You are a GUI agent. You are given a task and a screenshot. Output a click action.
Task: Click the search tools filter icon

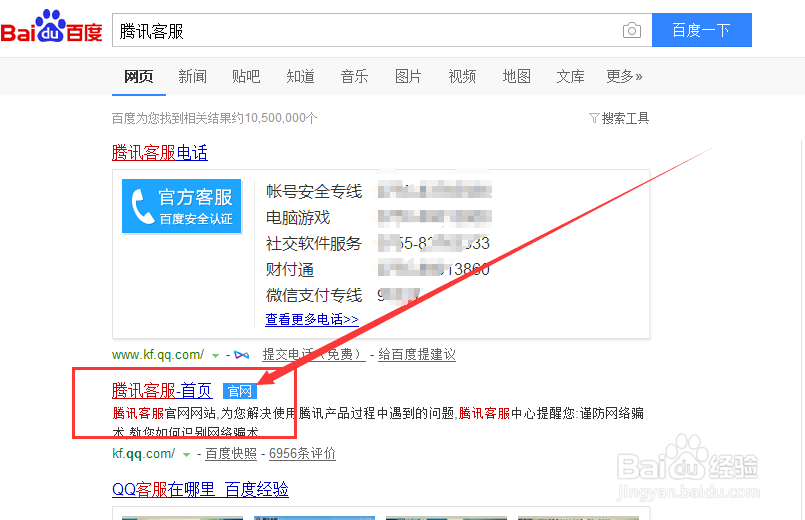[594, 119]
